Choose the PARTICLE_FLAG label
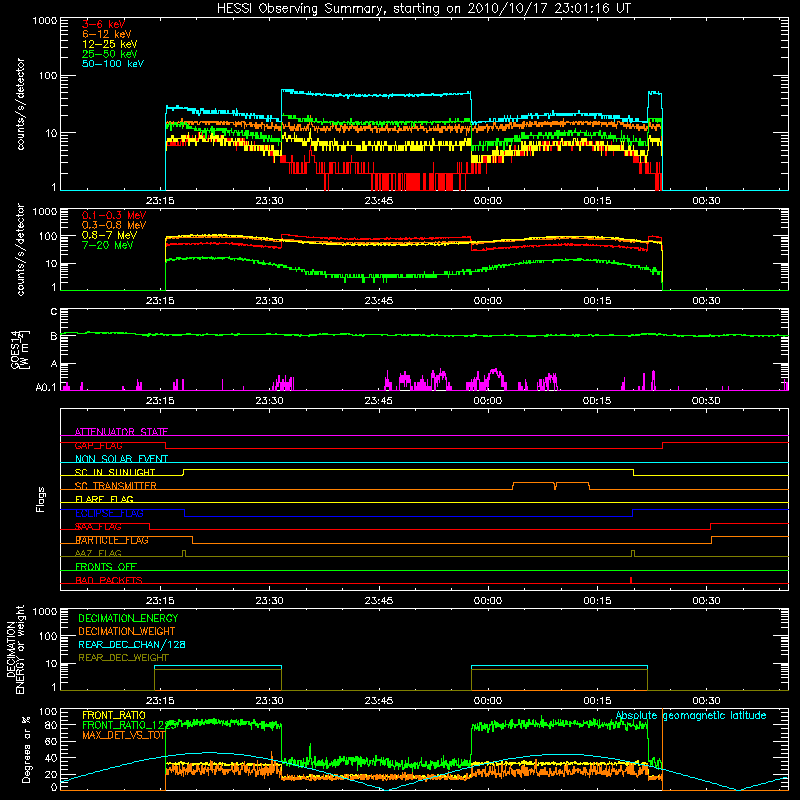The width and height of the screenshot is (800, 800). tap(112, 540)
